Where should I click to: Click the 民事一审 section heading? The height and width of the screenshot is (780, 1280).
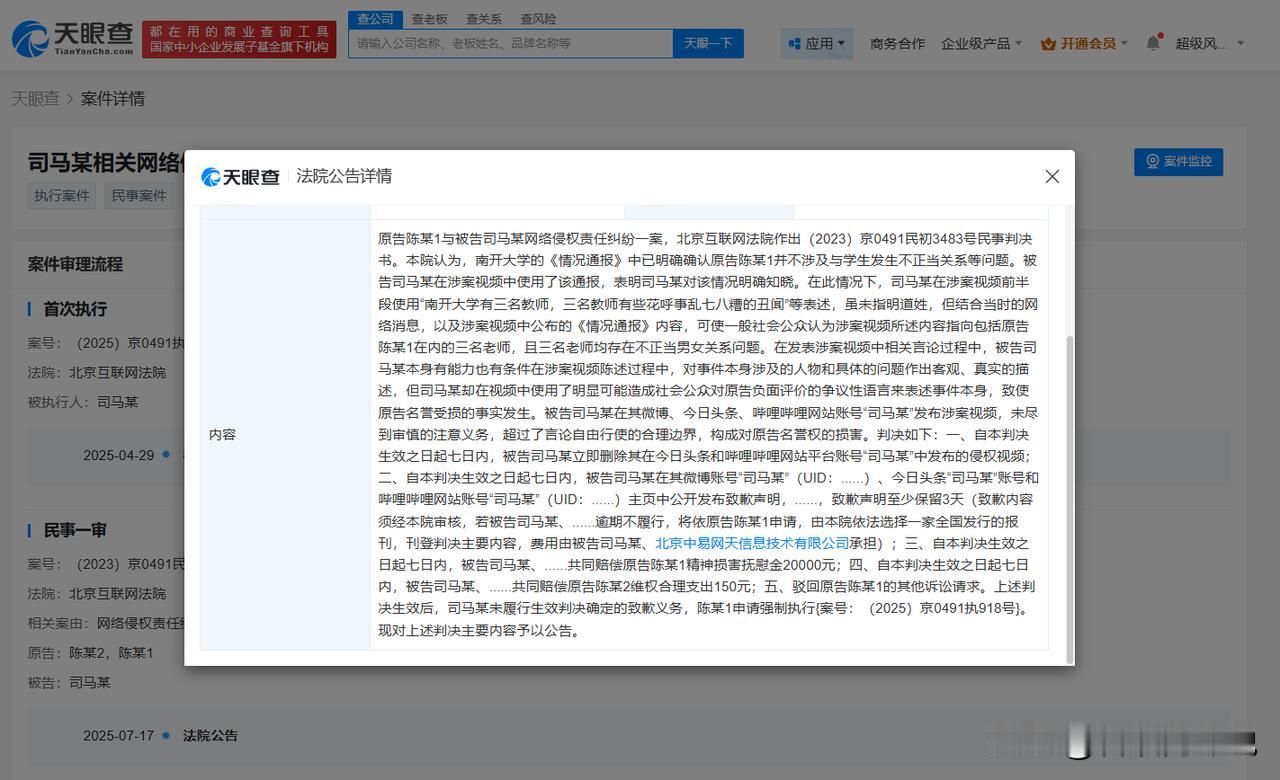click(x=75, y=530)
